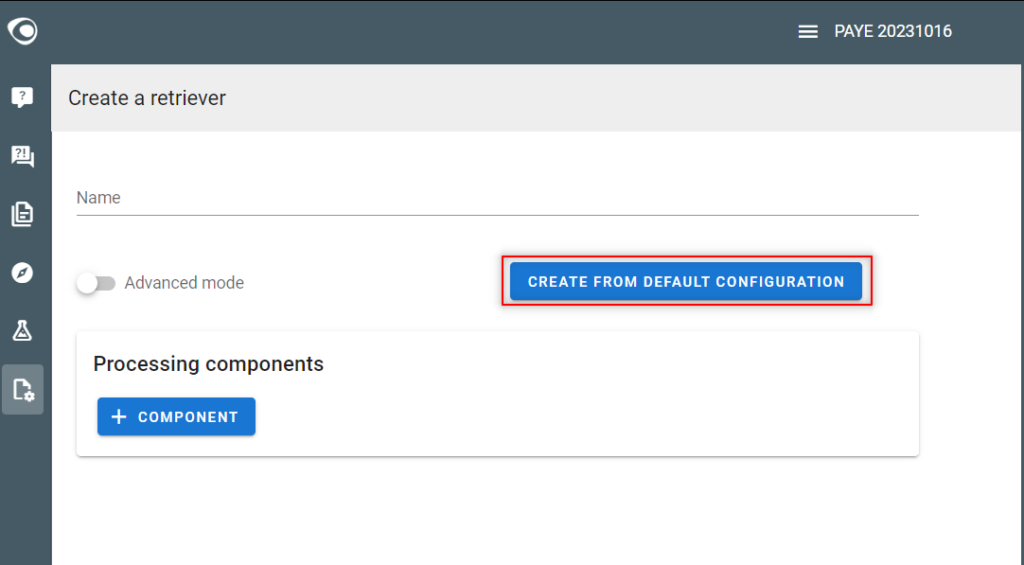Open the hamburger menu next to PAYE 20231016
The width and height of the screenshot is (1024, 565).
click(808, 31)
